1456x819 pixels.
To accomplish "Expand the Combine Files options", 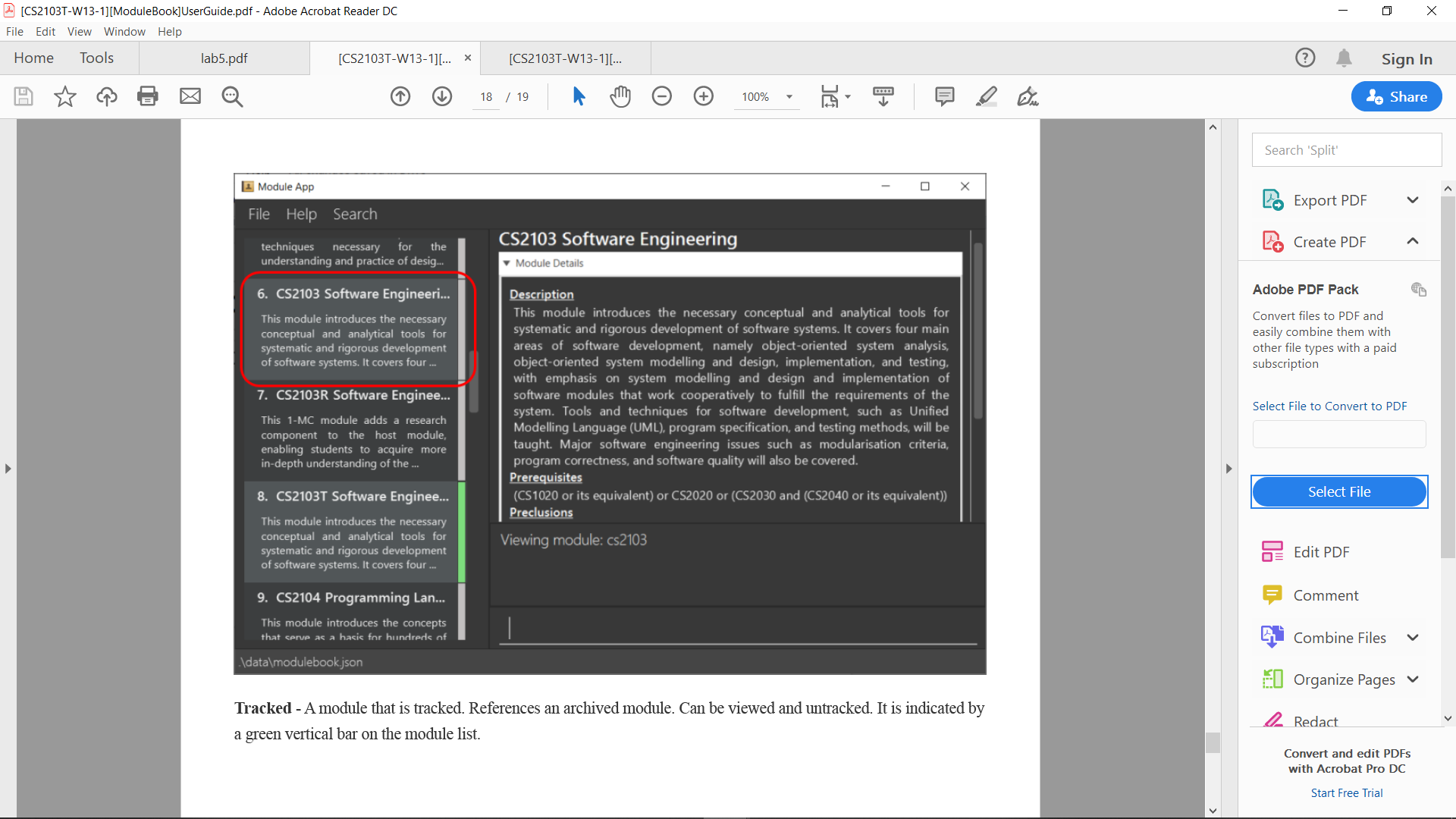I will [1412, 638].
